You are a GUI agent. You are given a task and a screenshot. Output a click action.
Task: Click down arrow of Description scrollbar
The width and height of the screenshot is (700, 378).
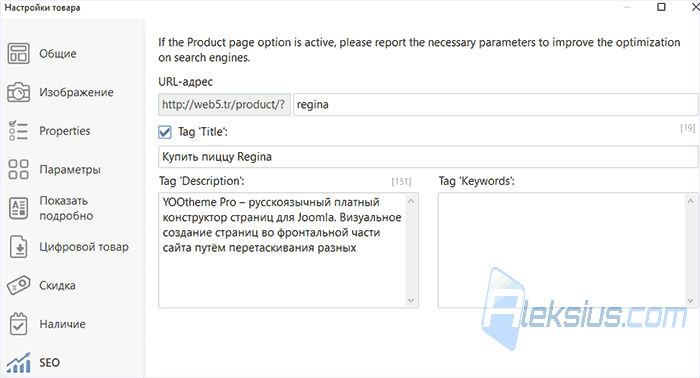411,301
